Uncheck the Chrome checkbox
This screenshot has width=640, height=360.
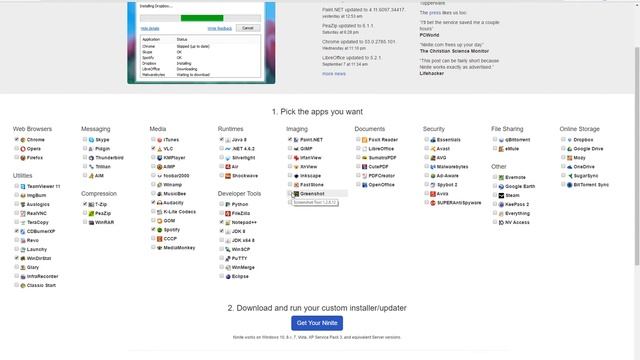pyautogui.click(x=17, y=139)
